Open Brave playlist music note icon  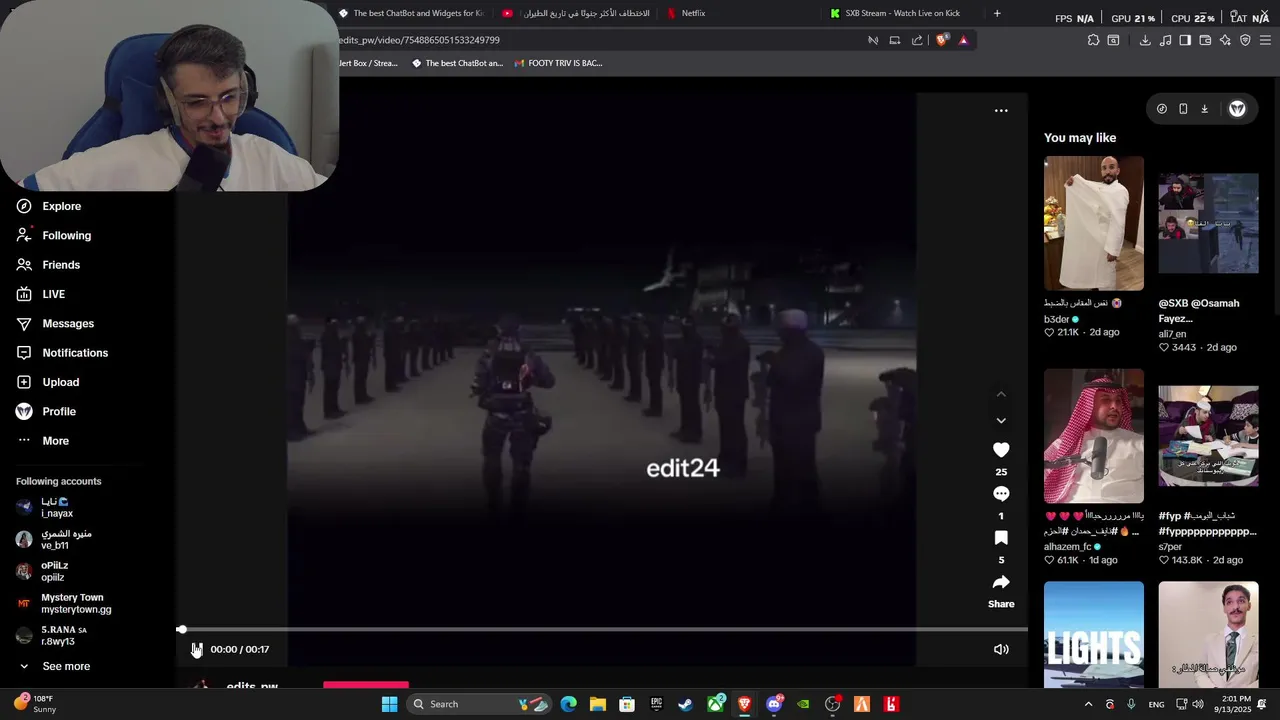pos(1166,40)
